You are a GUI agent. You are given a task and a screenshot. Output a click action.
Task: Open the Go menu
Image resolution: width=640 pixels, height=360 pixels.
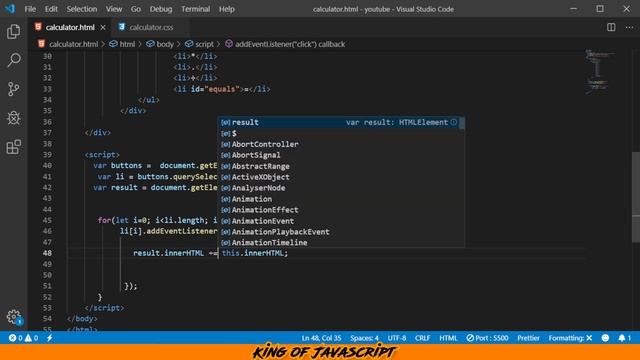pyautogui.click(x=136, y=9)
